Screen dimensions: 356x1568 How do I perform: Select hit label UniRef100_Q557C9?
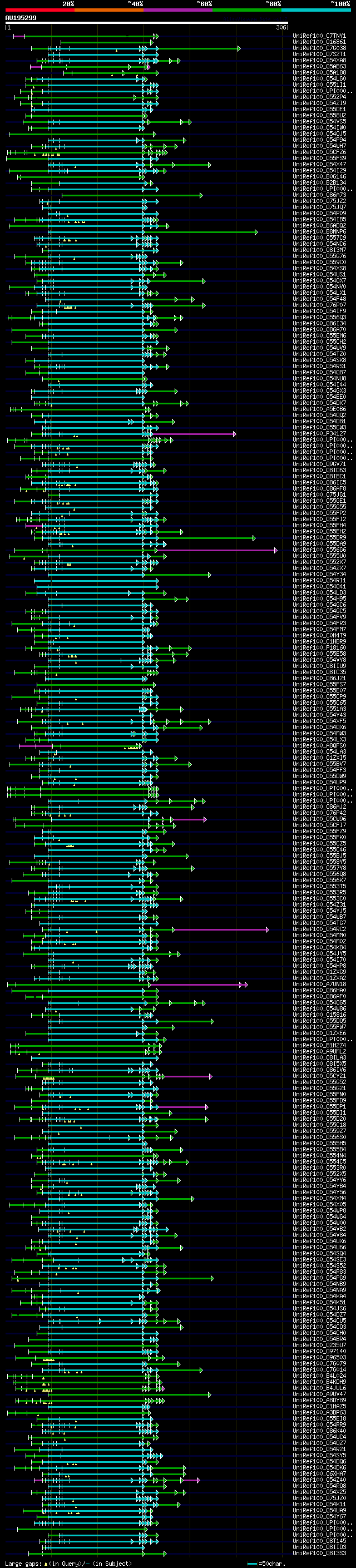click(x=319, y=238)
